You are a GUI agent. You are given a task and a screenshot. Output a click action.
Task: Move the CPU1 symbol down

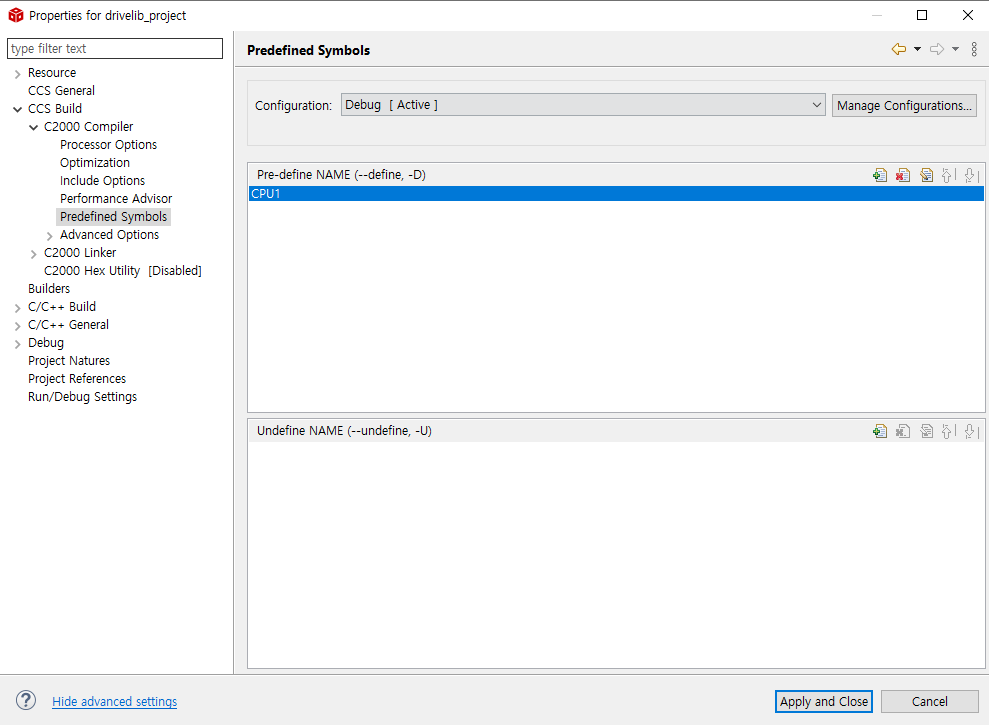[970, 175]
